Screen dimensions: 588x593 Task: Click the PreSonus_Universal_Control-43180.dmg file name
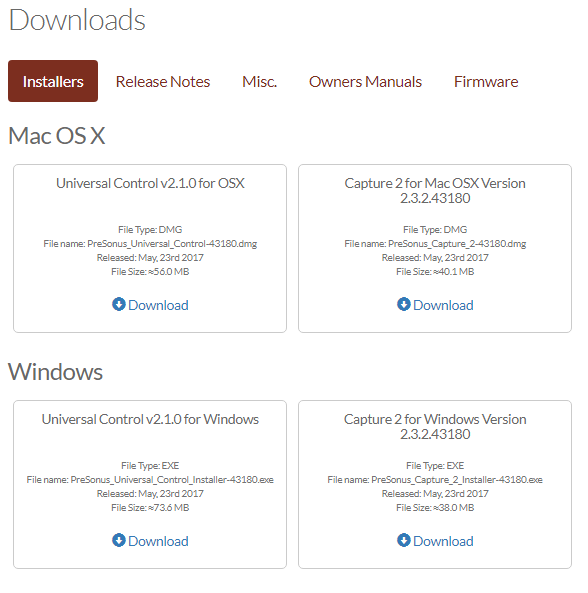pyautogui.click(x=172, y=244)
